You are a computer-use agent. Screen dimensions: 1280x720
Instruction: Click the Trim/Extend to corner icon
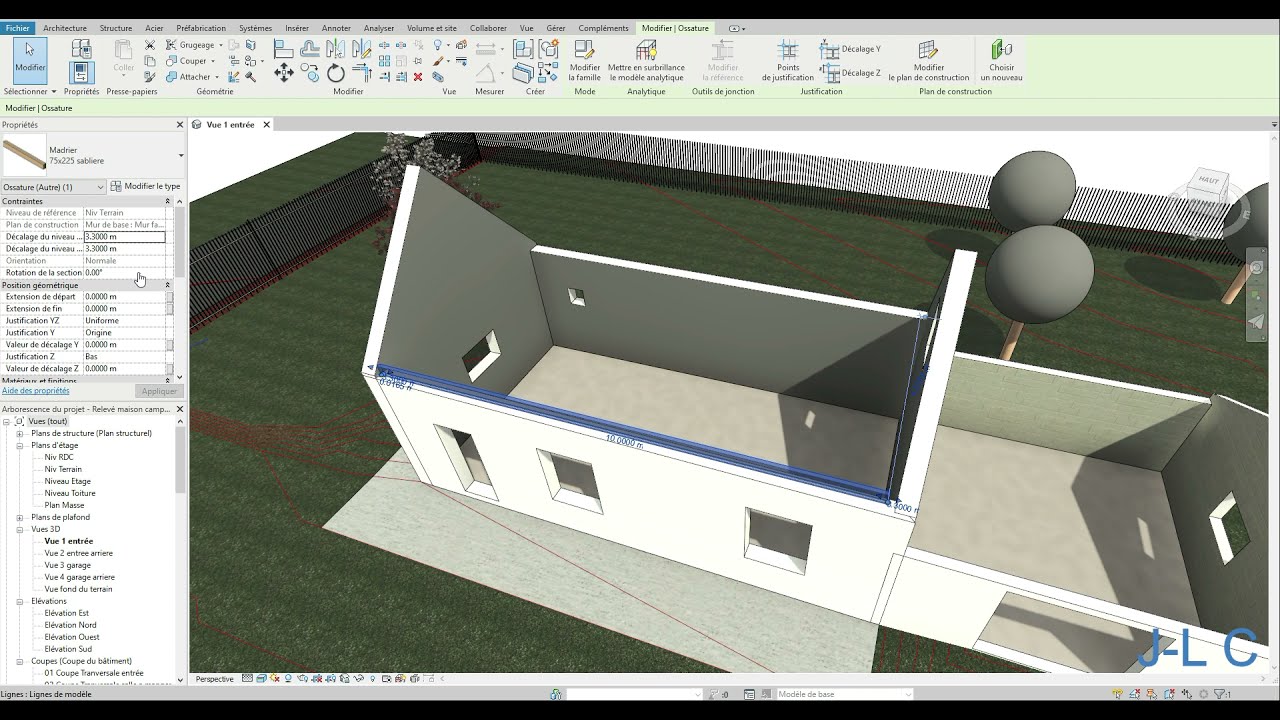click(x=362, y=72)
